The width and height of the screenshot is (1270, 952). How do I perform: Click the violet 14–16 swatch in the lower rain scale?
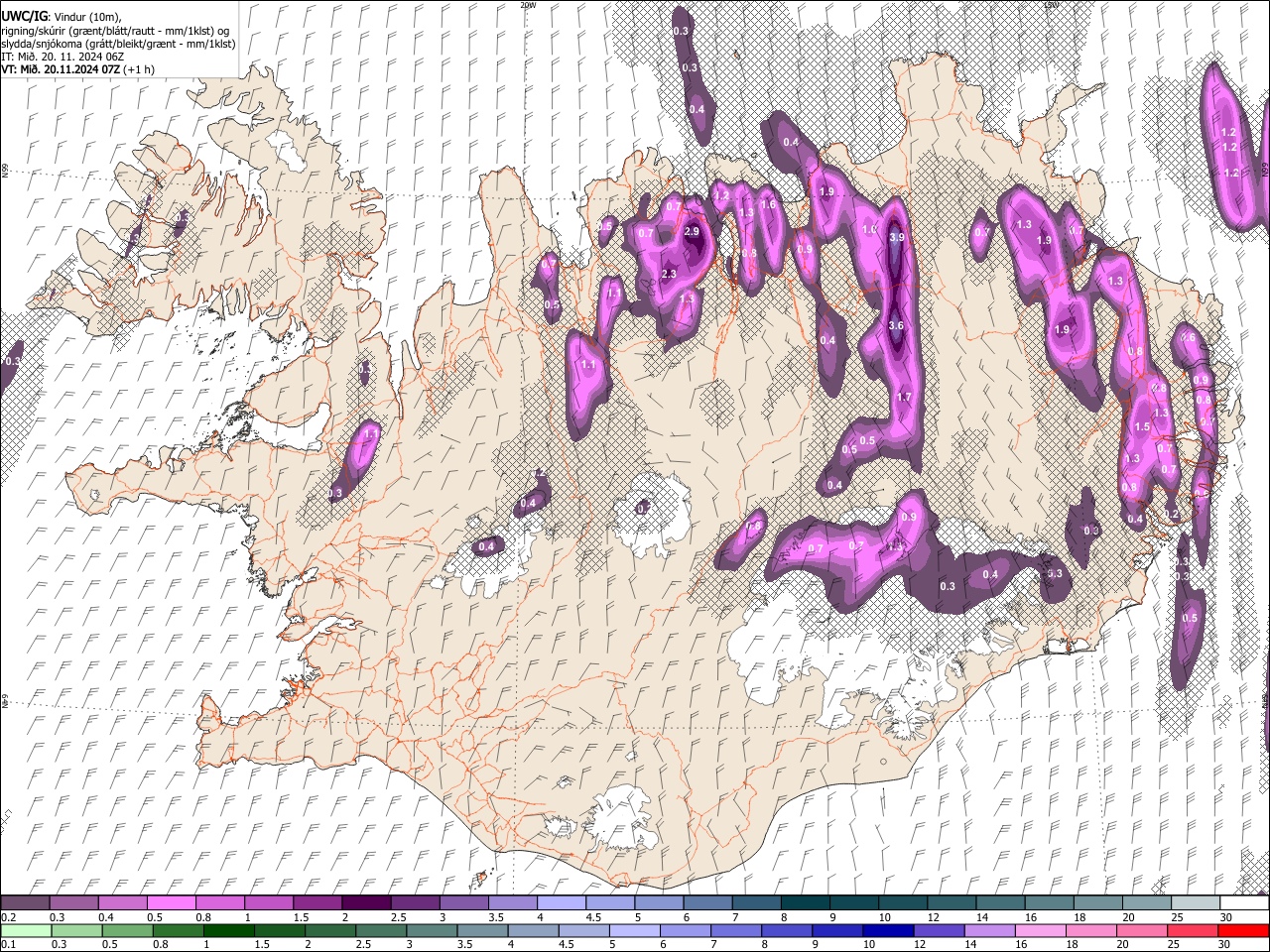click(x=990, y=930)
